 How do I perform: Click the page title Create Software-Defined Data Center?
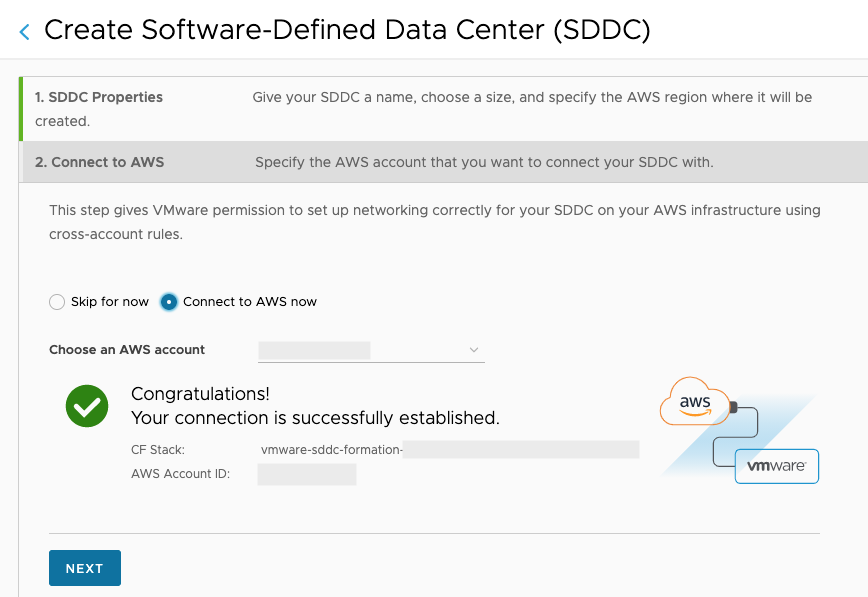click(x=347, y=30)
